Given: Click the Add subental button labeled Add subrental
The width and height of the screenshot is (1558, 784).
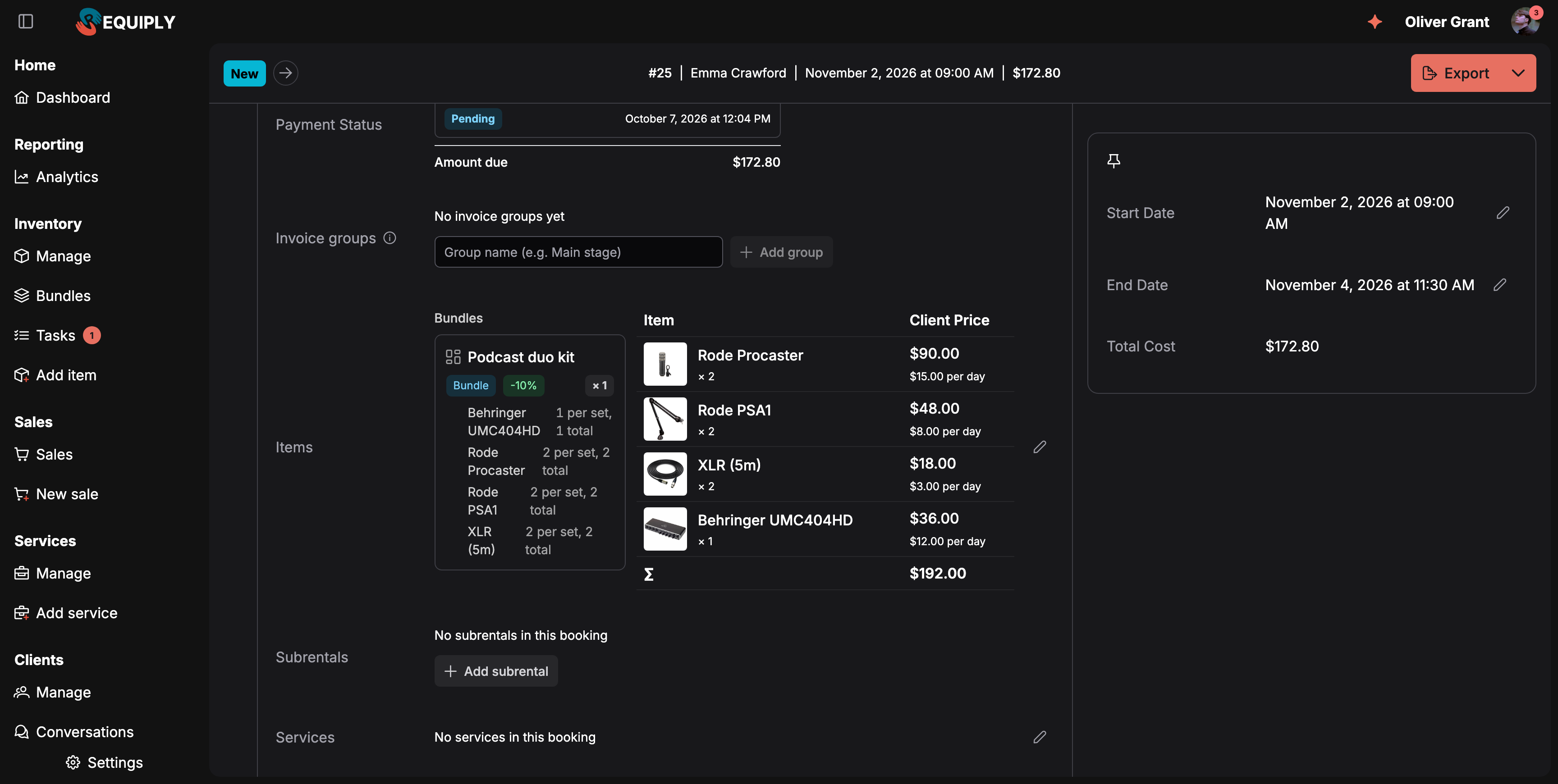Looking at the screenshot, I should 496,671.
